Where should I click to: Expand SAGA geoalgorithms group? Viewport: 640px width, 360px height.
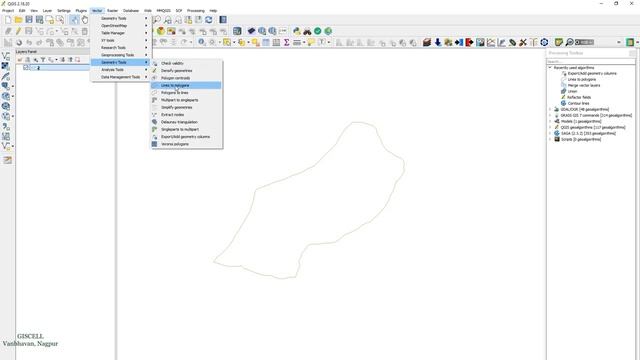[550, 133]
